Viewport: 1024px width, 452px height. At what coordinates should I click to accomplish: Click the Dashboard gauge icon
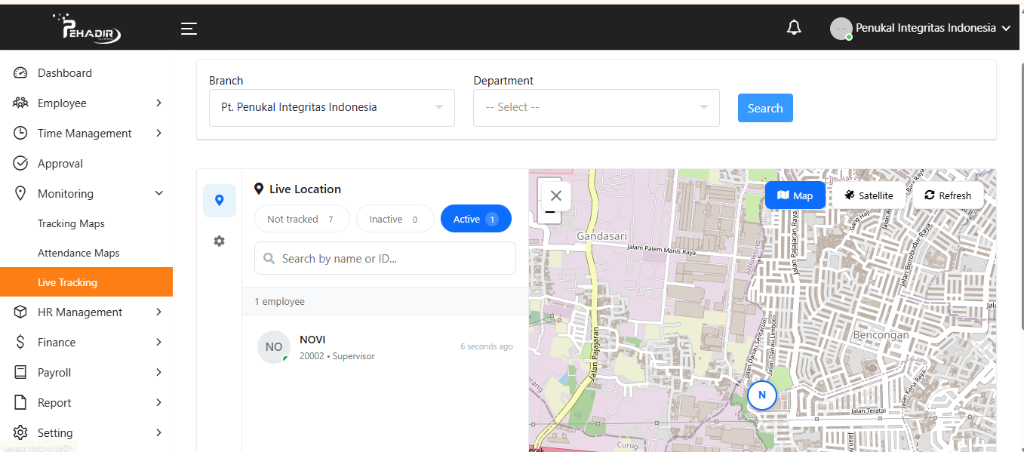[x=20, y=73]
